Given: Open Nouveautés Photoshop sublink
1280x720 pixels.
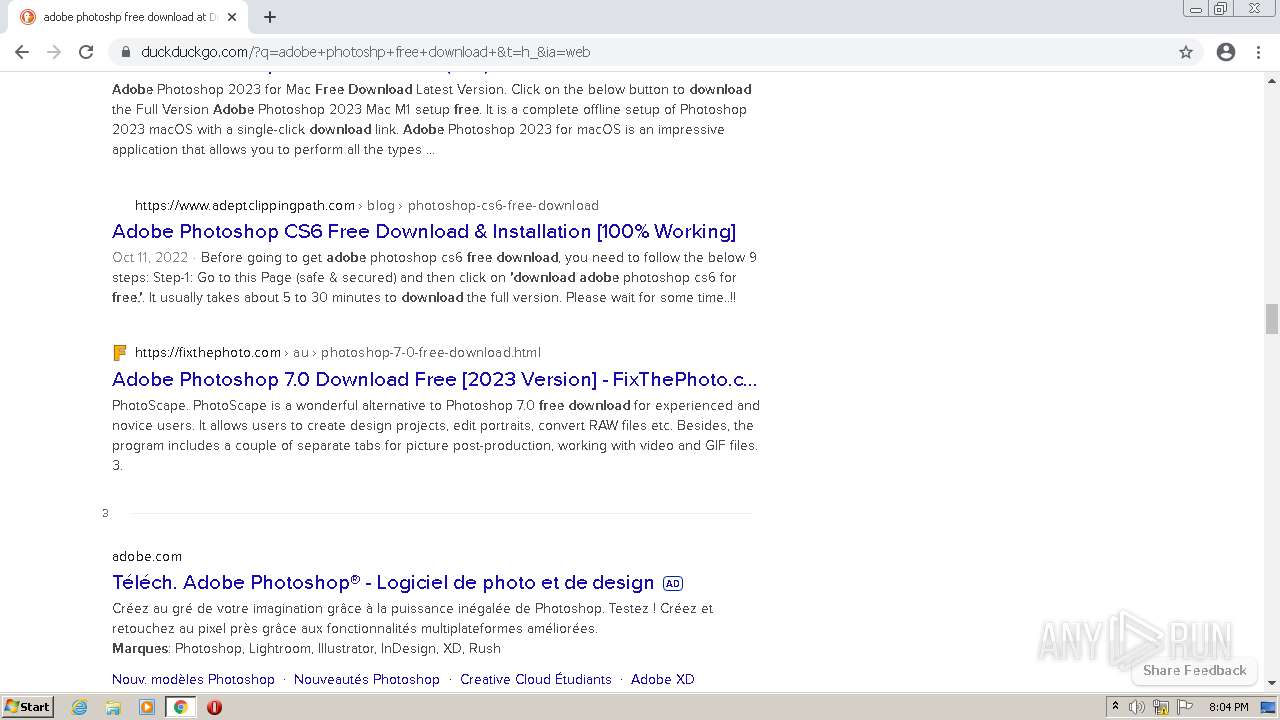Looking at the screenshot, I should [367, 679].
